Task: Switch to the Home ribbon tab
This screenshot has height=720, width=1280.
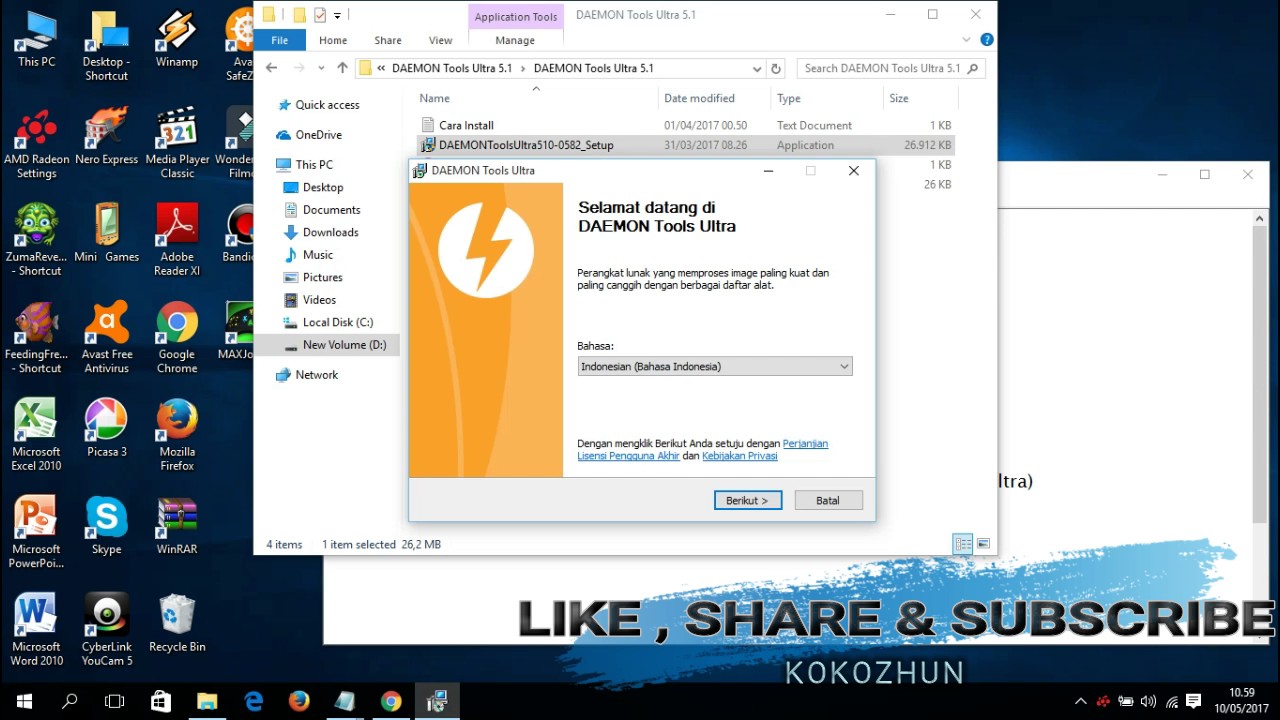Action: coord(333,40)
